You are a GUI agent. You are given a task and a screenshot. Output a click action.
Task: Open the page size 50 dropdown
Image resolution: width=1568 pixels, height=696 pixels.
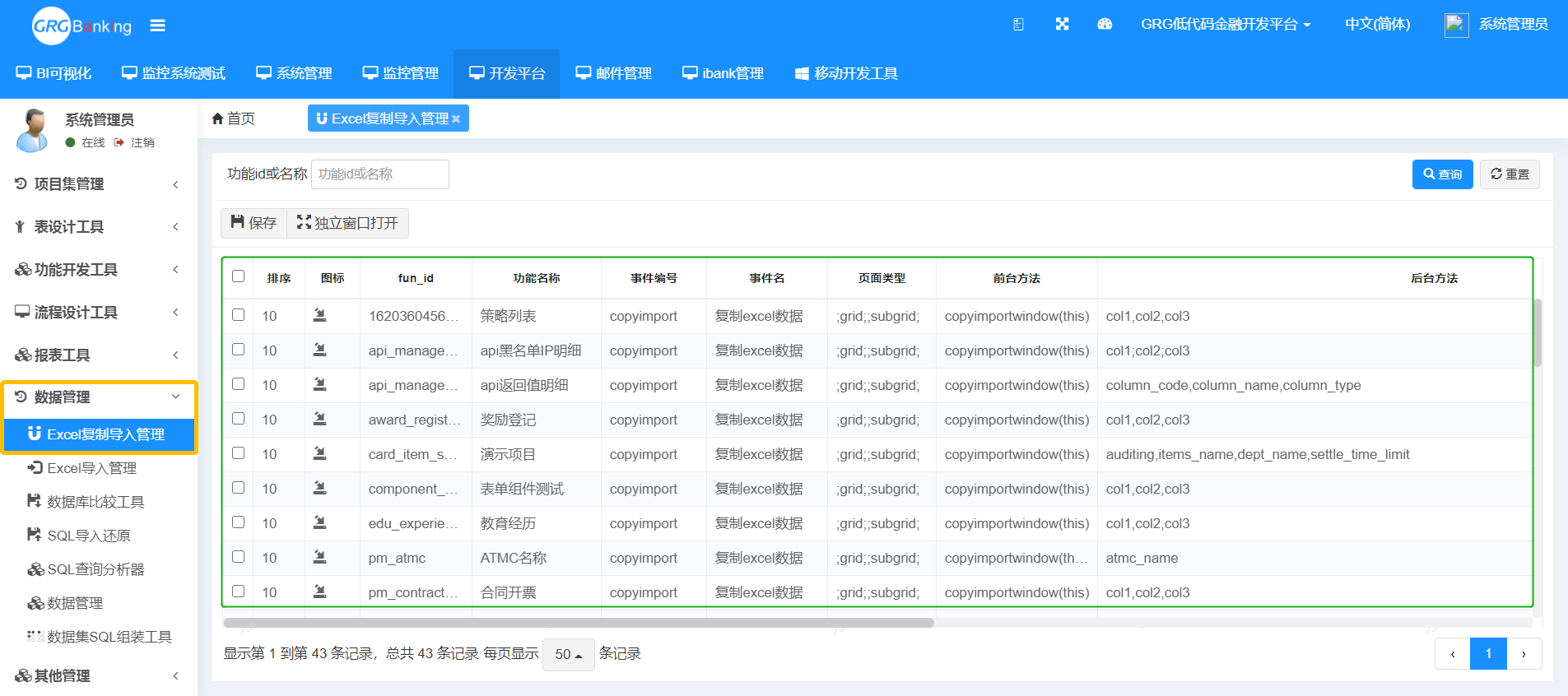[x=569, y=654]
